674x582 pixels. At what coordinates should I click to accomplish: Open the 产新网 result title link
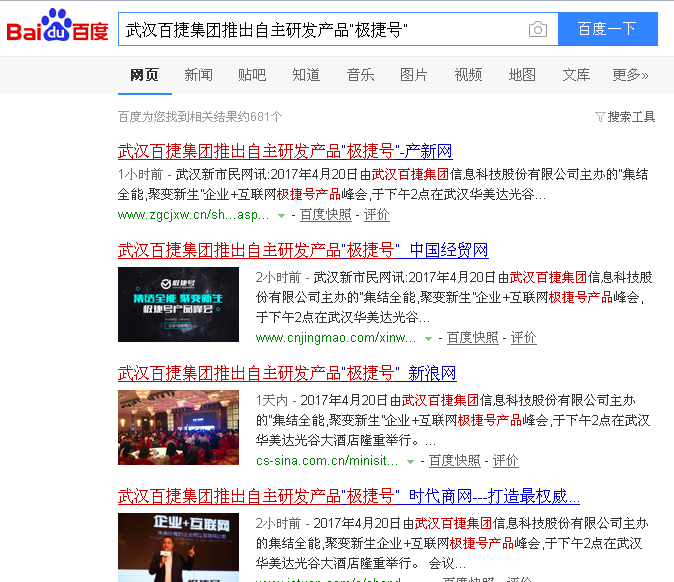pyautogui.click(x=285, y=151)
